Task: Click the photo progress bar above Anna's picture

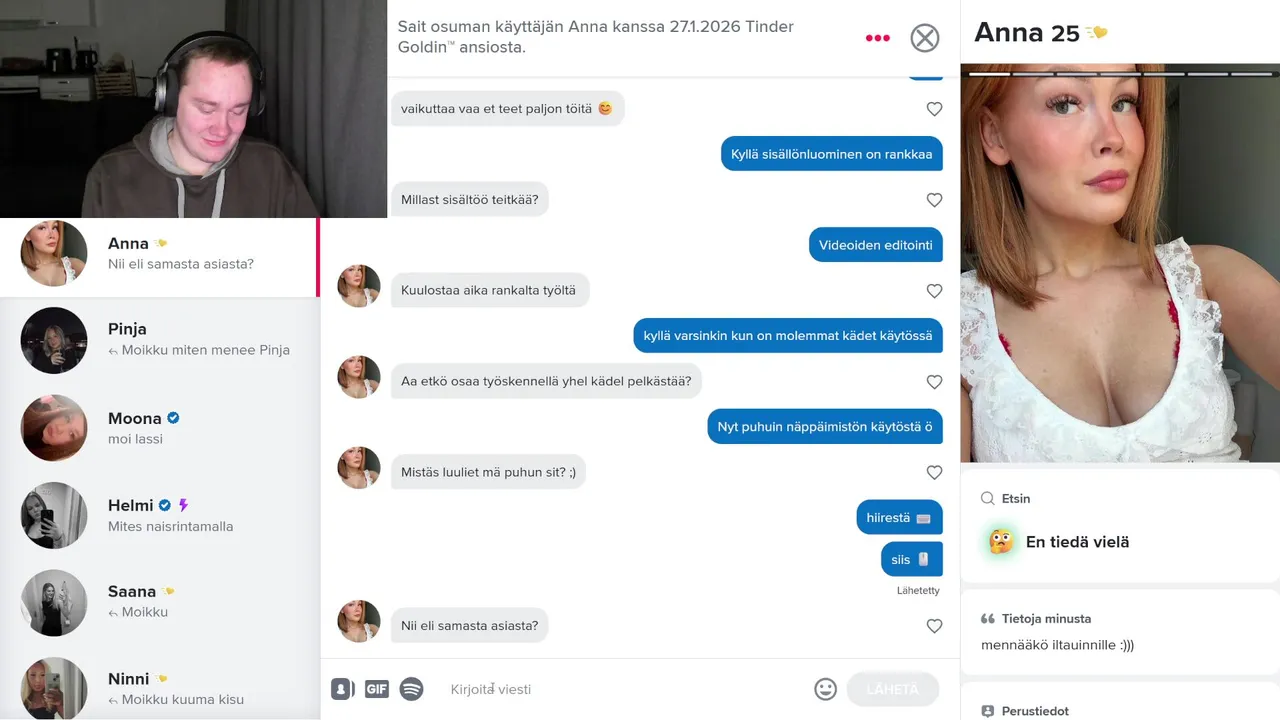Action: click(x=1120, y=74)
